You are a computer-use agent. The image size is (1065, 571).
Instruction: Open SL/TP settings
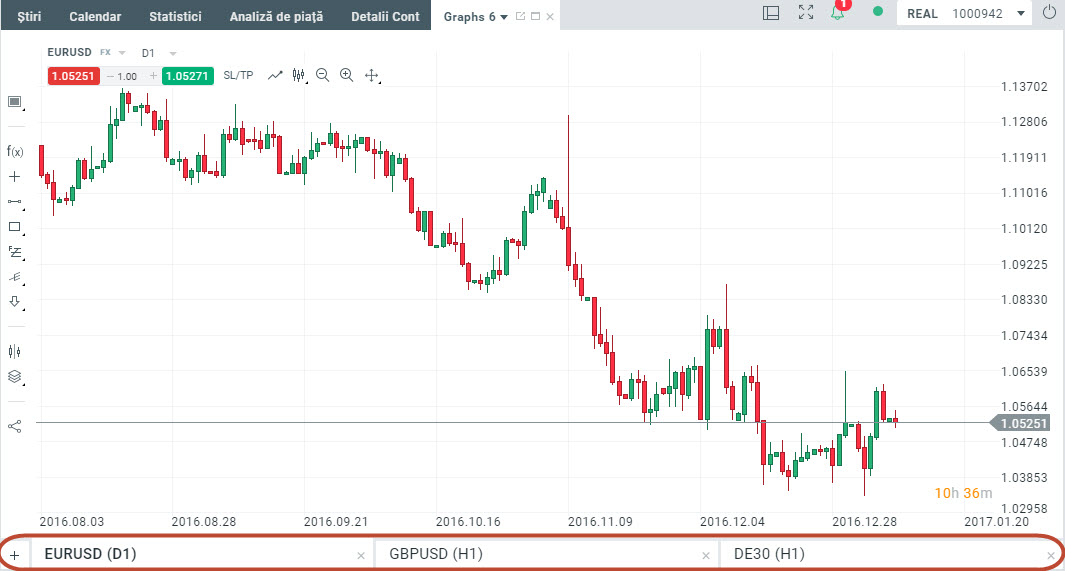pos(238,75)
